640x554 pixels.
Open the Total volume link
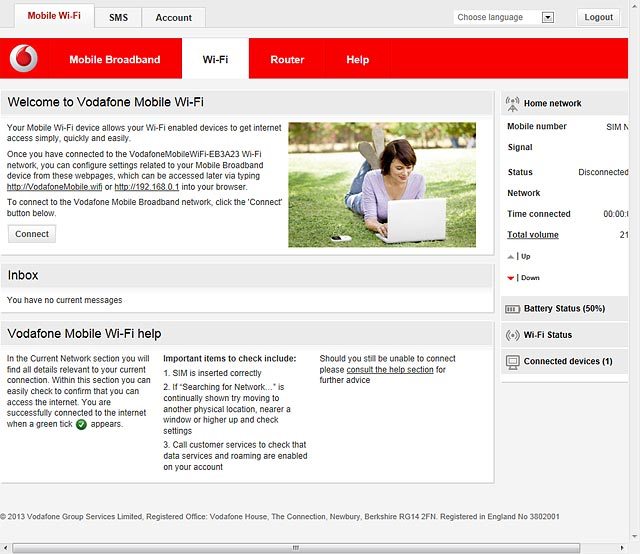[x=533, y=235]
